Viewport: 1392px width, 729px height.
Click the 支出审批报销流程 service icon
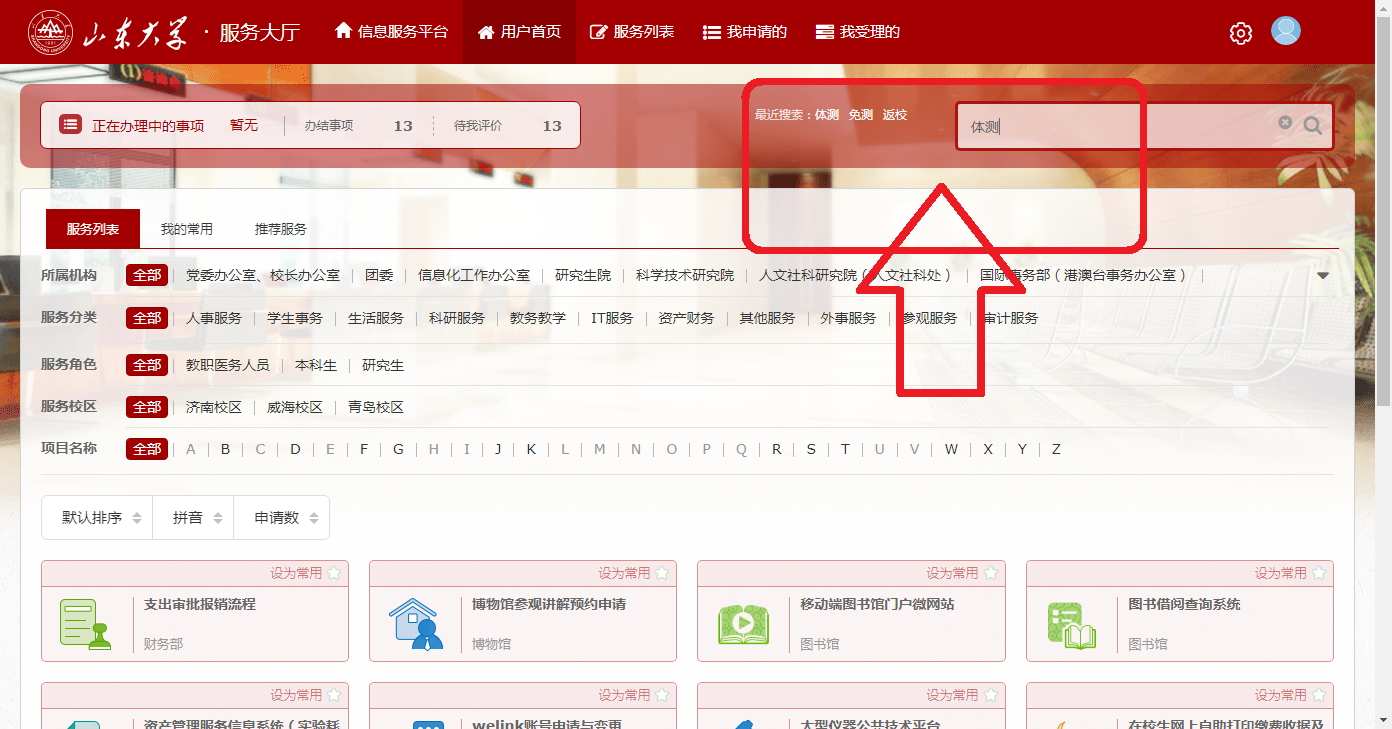click(85, 623)
